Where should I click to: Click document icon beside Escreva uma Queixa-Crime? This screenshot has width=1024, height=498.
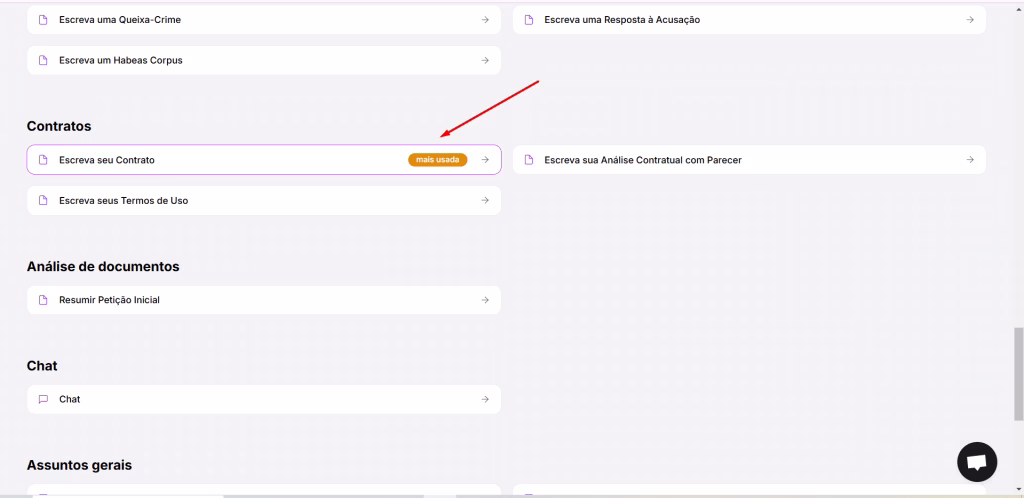(x=43, y=20)
